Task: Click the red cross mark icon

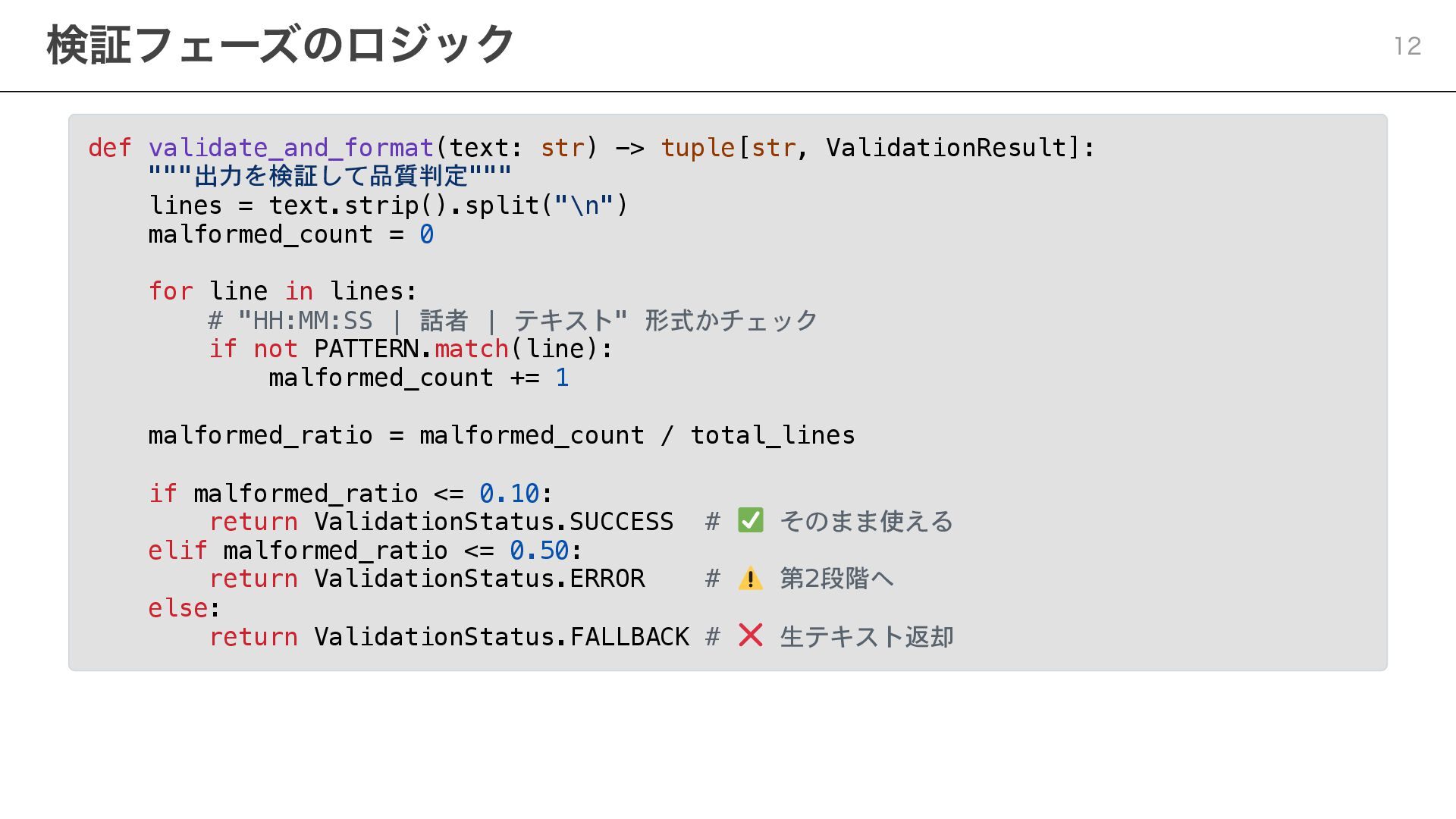Action: 750,635
